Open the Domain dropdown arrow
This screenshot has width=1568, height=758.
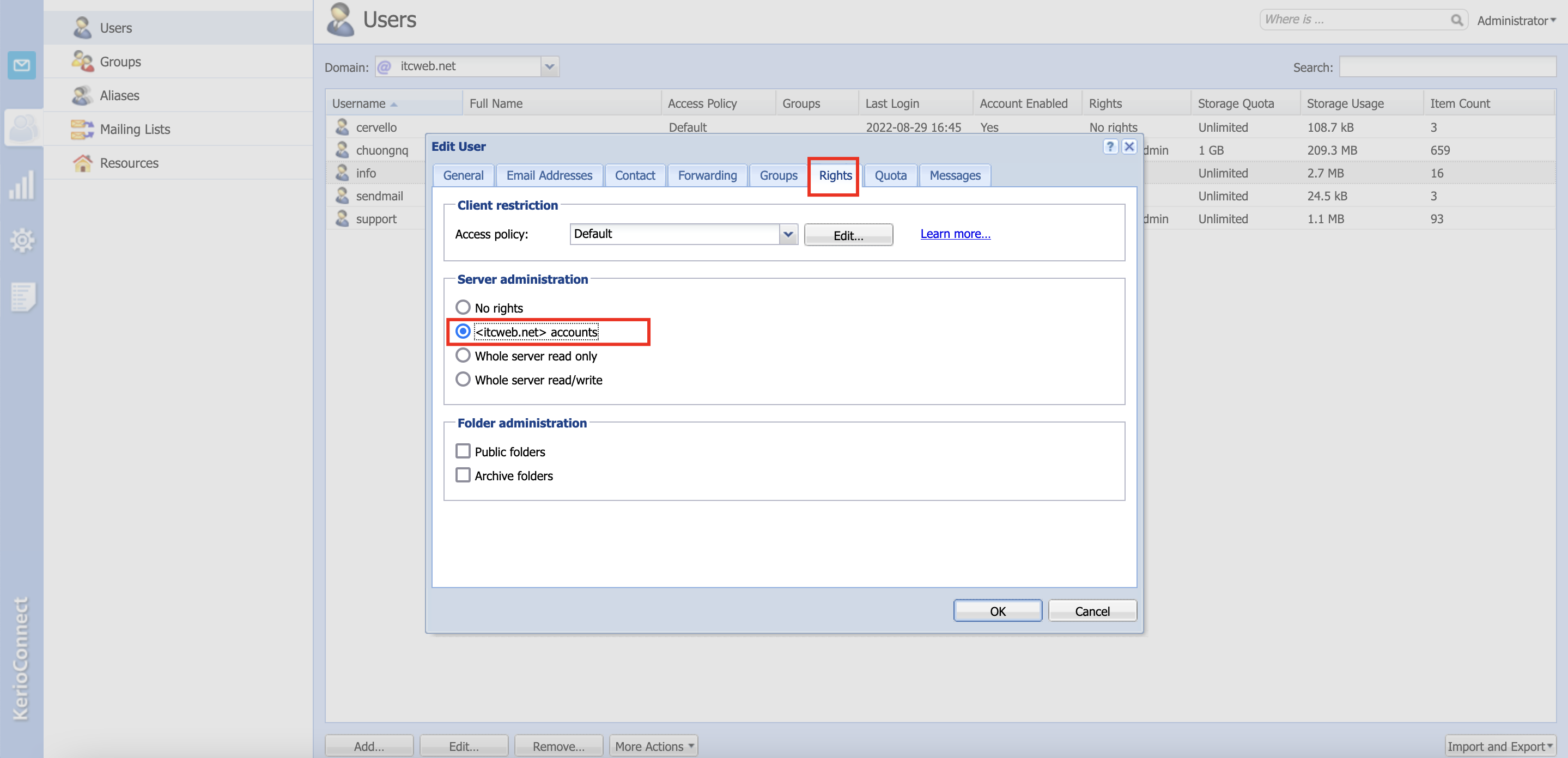tap(549, 66)
